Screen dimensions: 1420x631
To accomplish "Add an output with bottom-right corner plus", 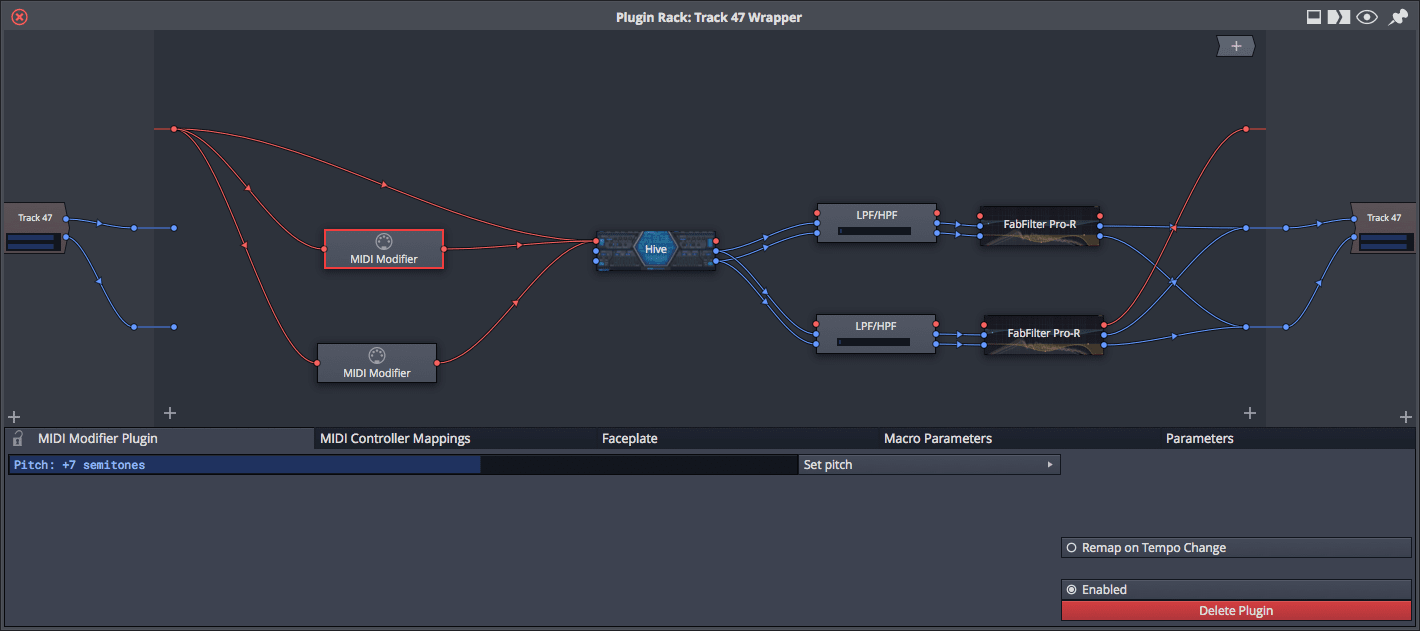I will tap(1406, 416).
